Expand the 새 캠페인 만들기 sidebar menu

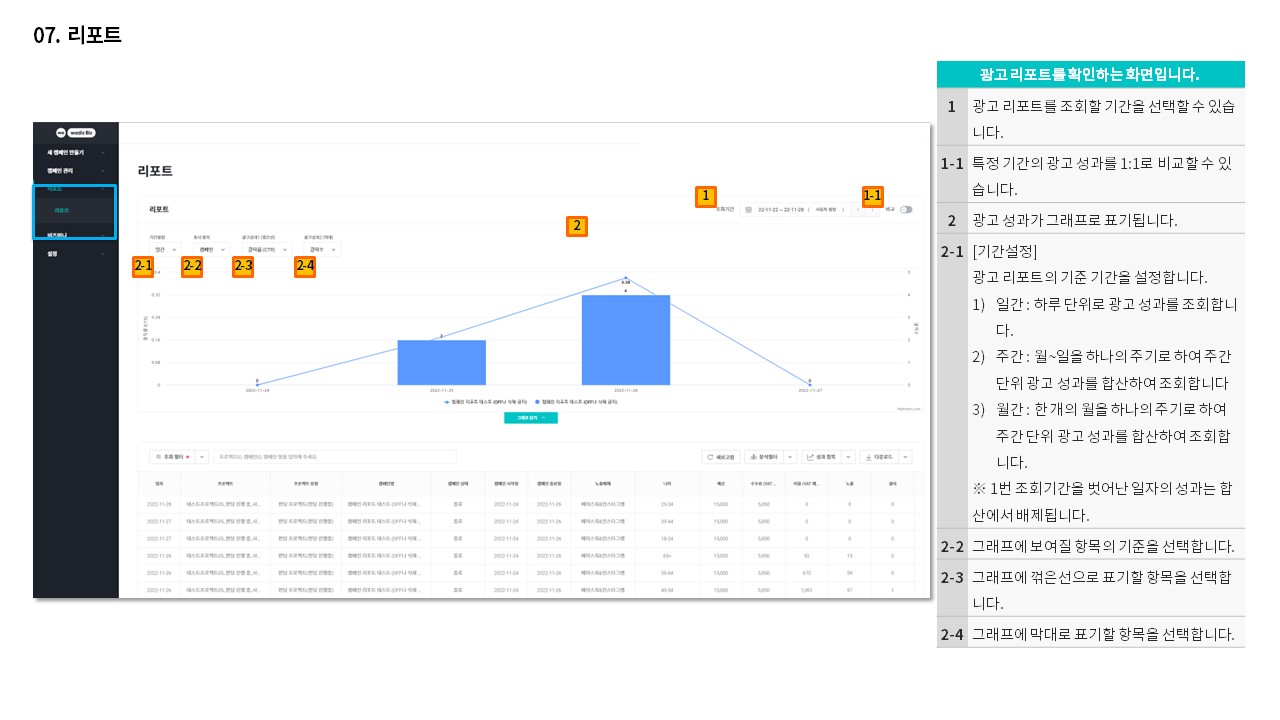point(76,152)
